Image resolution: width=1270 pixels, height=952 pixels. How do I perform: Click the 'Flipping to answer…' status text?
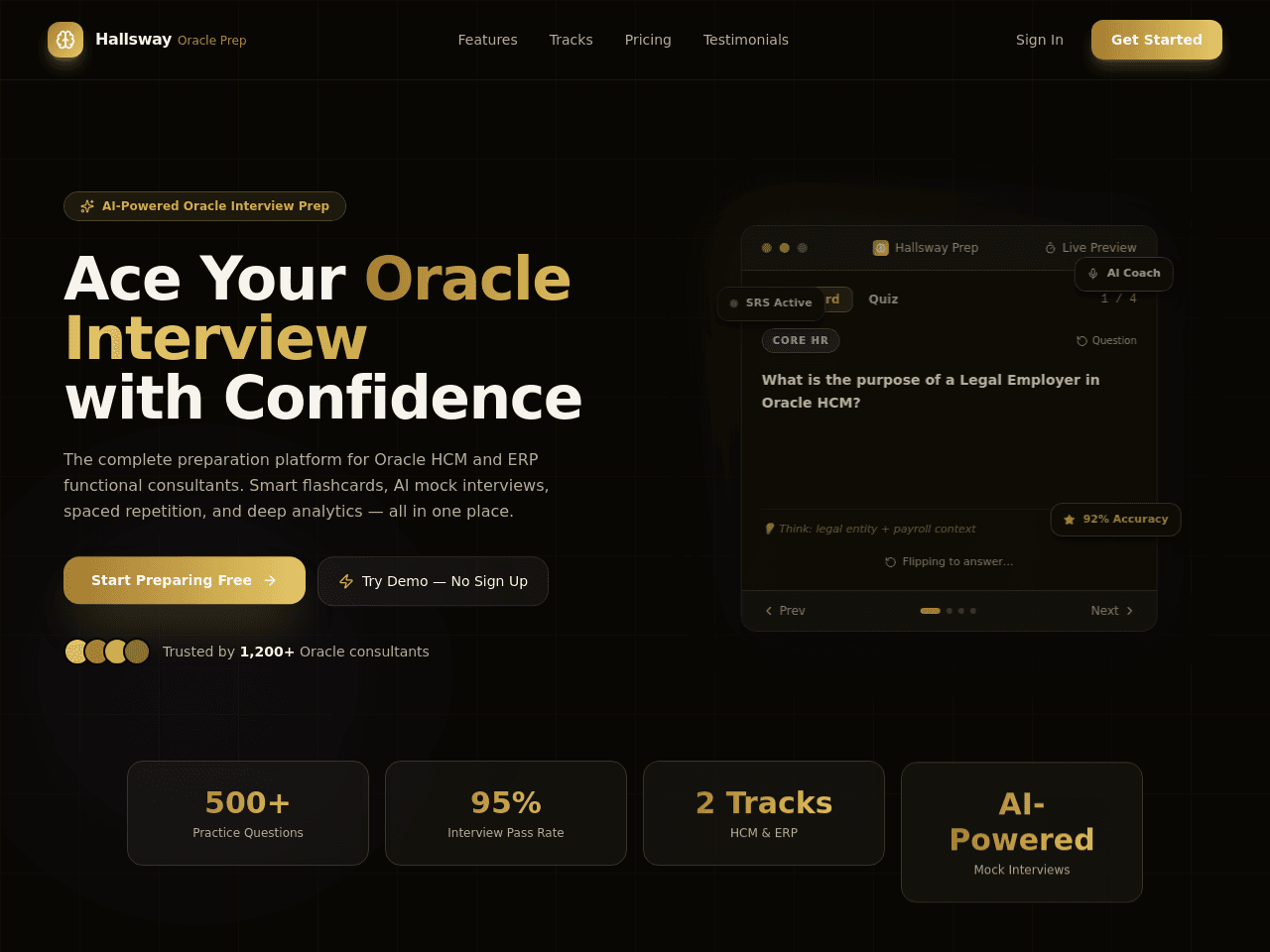tap(957, 562)
